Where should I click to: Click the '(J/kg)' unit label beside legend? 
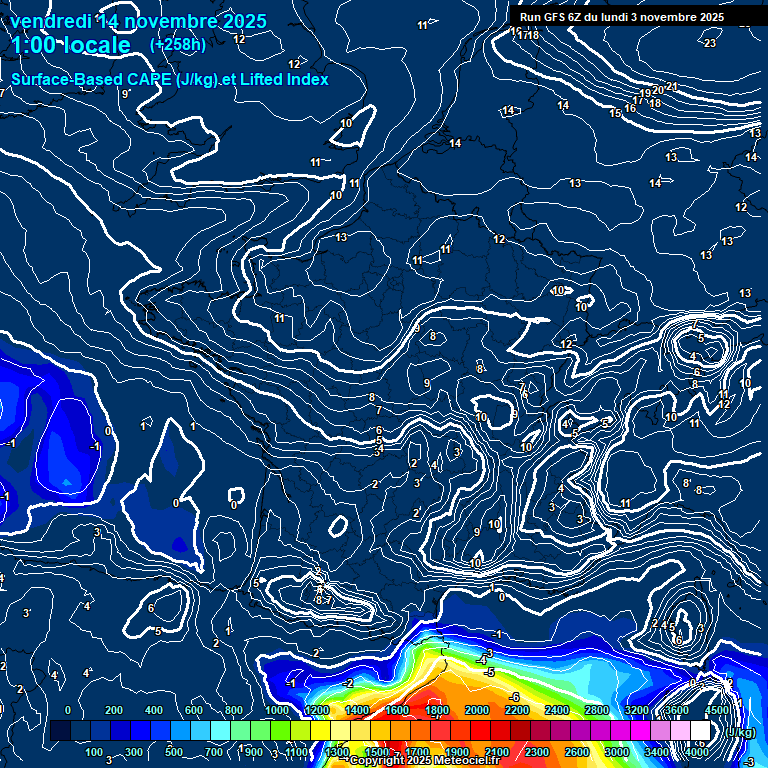[x=741, y=732]
